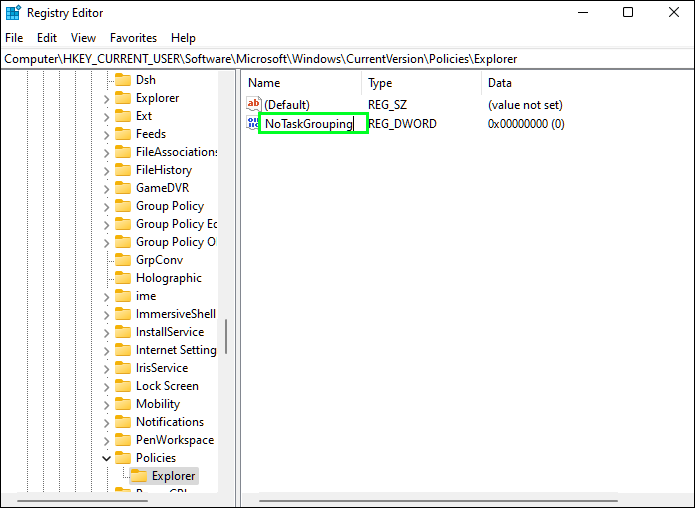Click the NoTaskGrouping DWORD value icon

(x=253, y=124)
